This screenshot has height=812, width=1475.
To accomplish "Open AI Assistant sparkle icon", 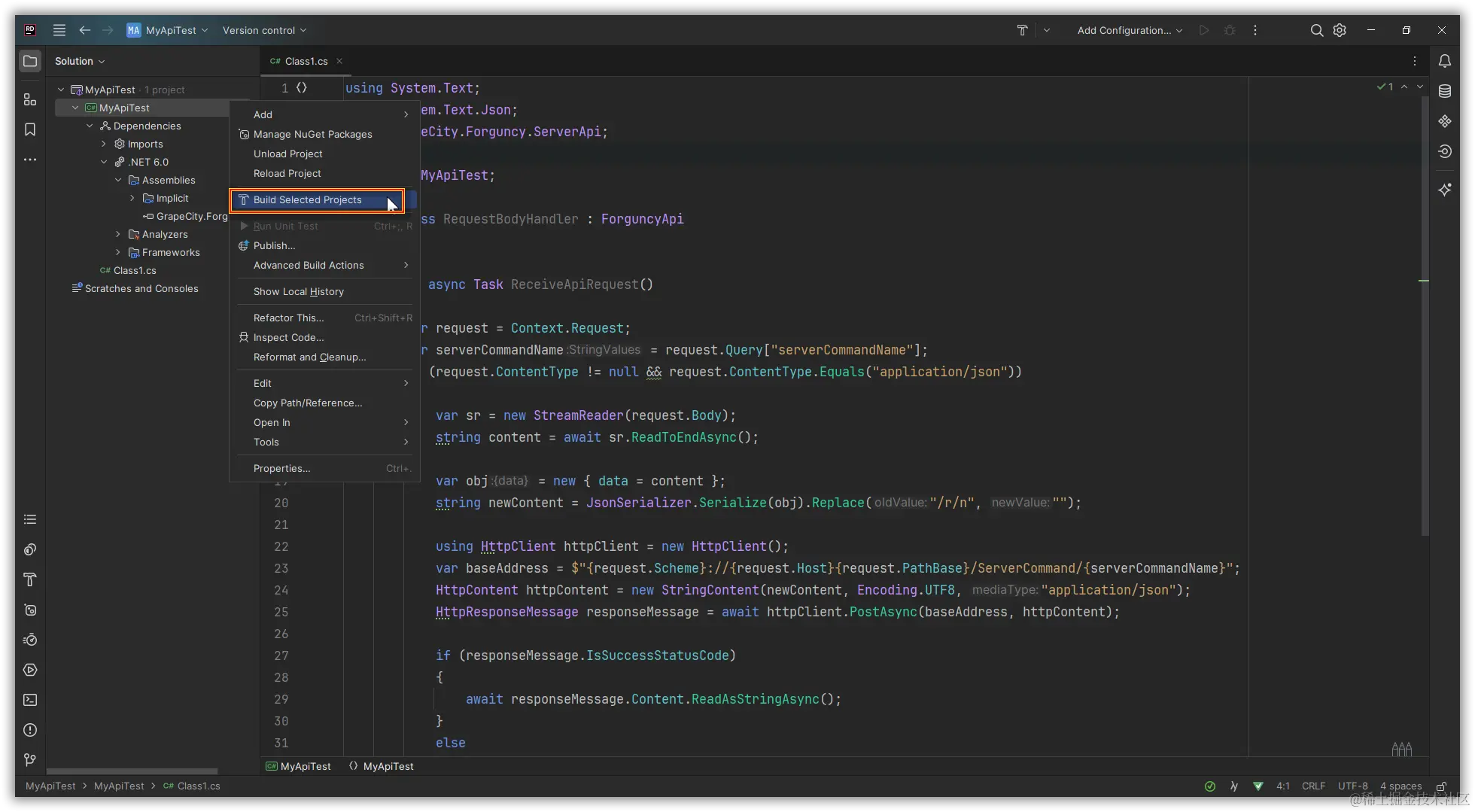I will (x=1445, y=190).
